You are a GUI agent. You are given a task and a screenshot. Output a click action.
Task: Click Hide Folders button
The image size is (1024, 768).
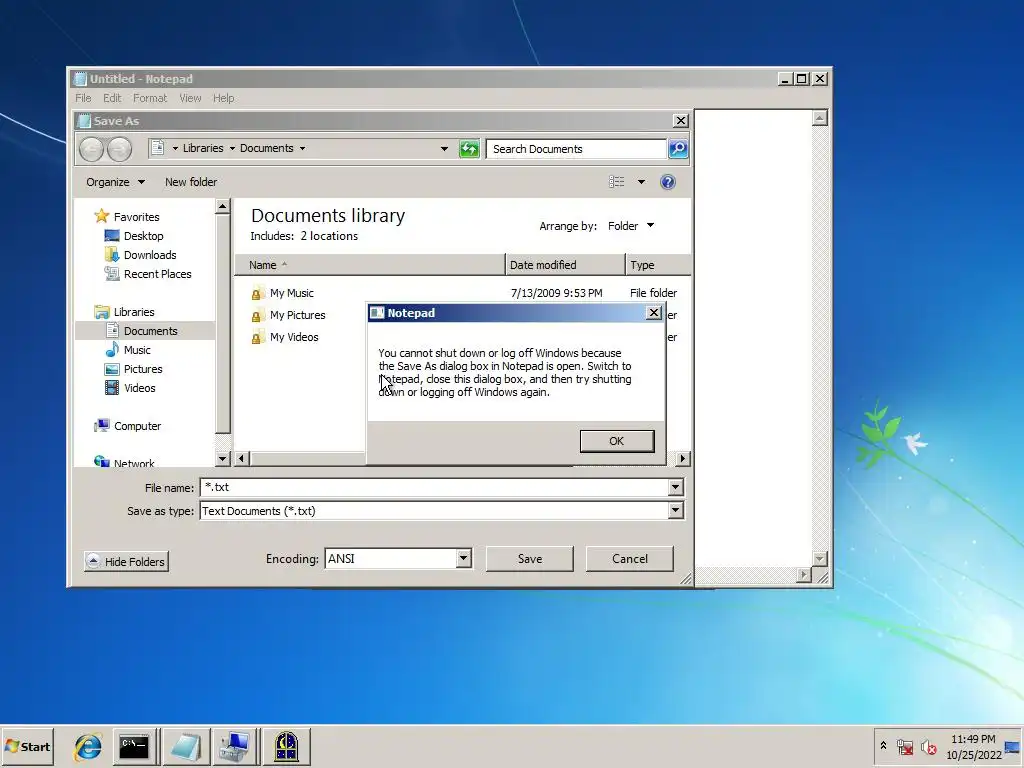(126, 562)
